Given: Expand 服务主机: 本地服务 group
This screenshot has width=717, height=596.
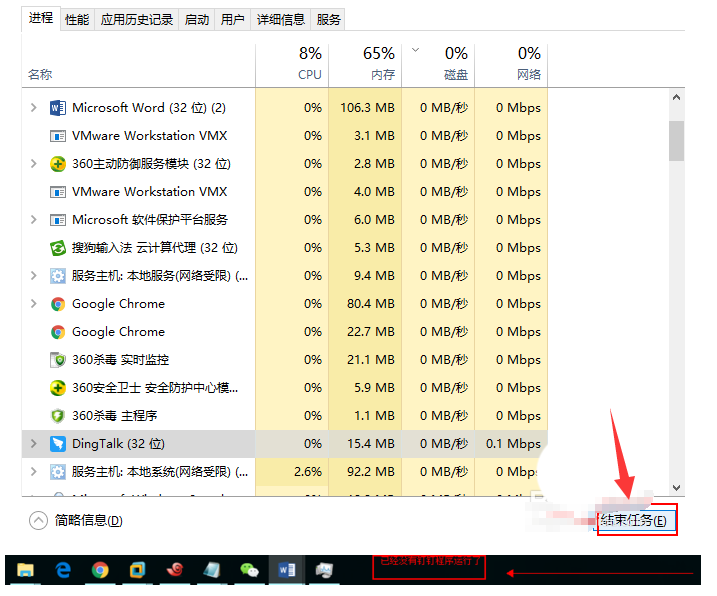Looking at the screenshot, I should tap(33, 276).
